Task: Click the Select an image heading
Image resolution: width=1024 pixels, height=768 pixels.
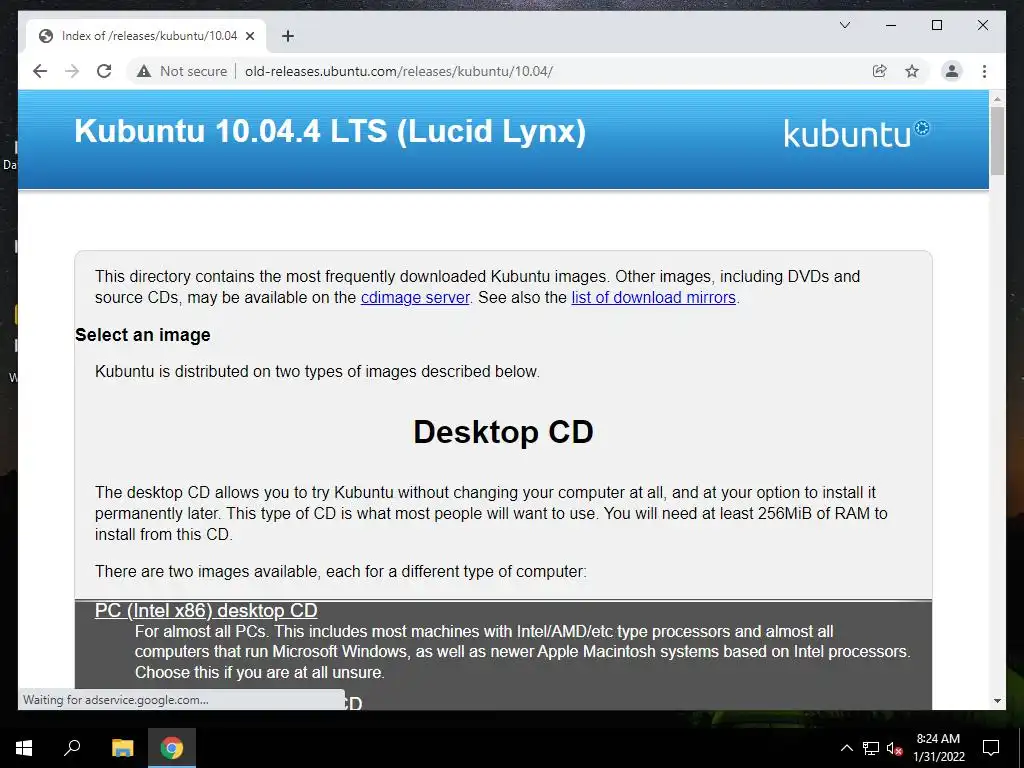Action: click(x=142, y=335)
